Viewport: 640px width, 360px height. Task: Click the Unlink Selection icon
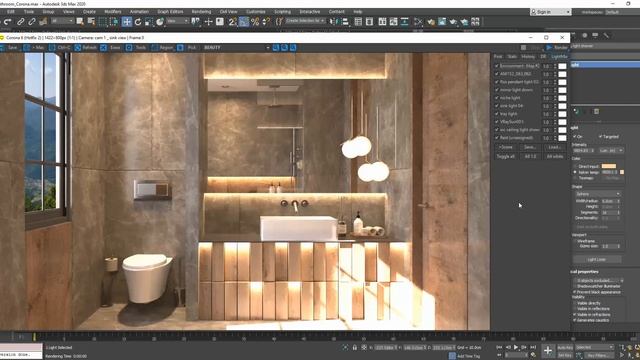[x=31, y=22]
